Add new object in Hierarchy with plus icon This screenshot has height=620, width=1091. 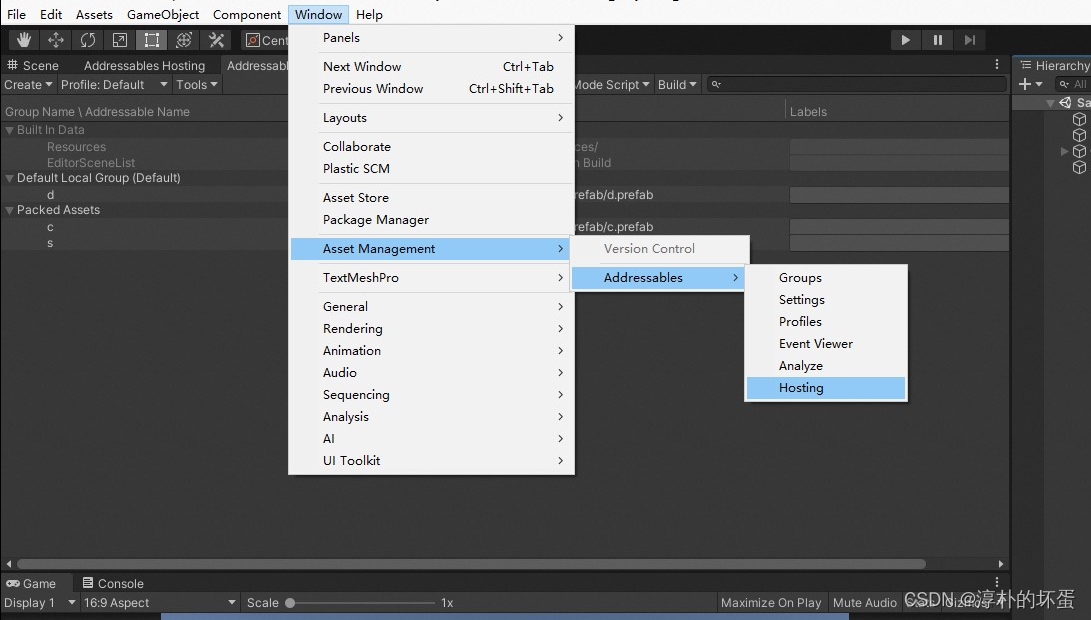[1025, 84]
